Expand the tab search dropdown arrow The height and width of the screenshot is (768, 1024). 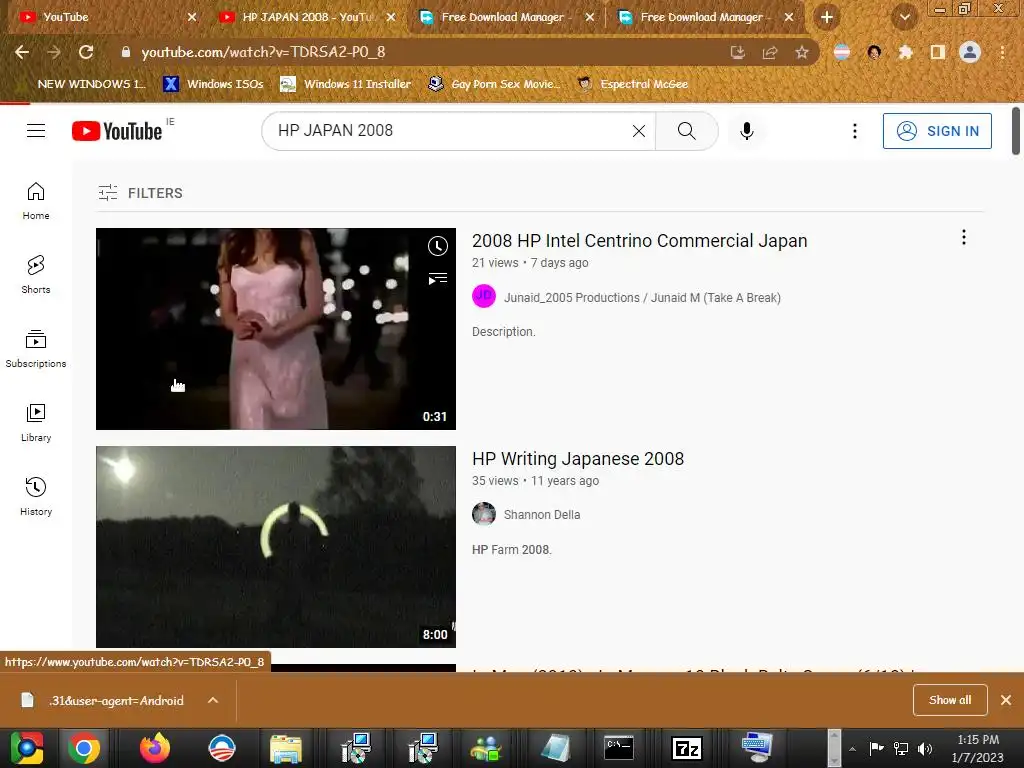click(x=905, y=18)
